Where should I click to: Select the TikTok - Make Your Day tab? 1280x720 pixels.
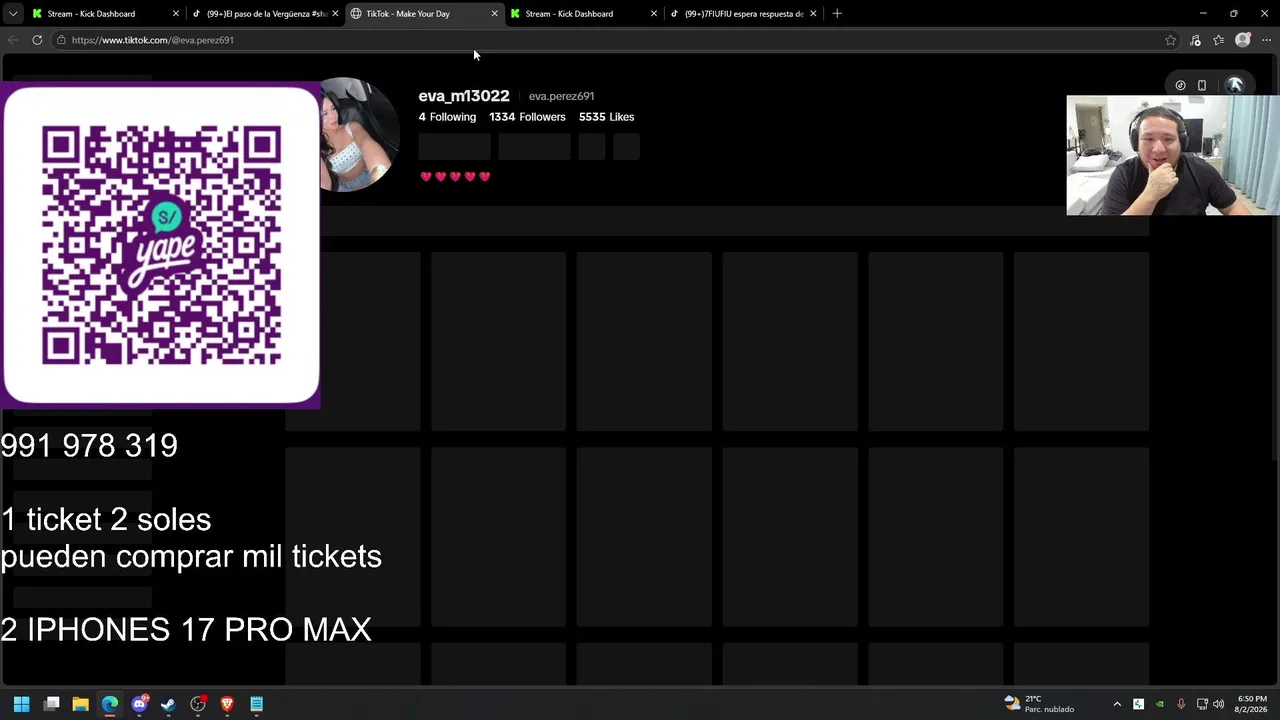click(424, 14)
